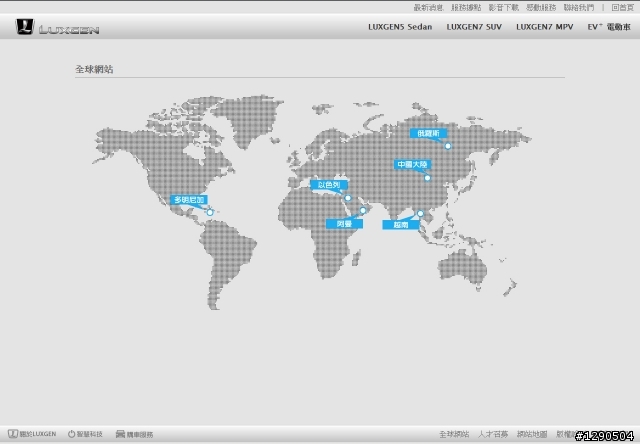
Task: Open the EV+ 電動車 menu
Action: click(x=609, y=27)
